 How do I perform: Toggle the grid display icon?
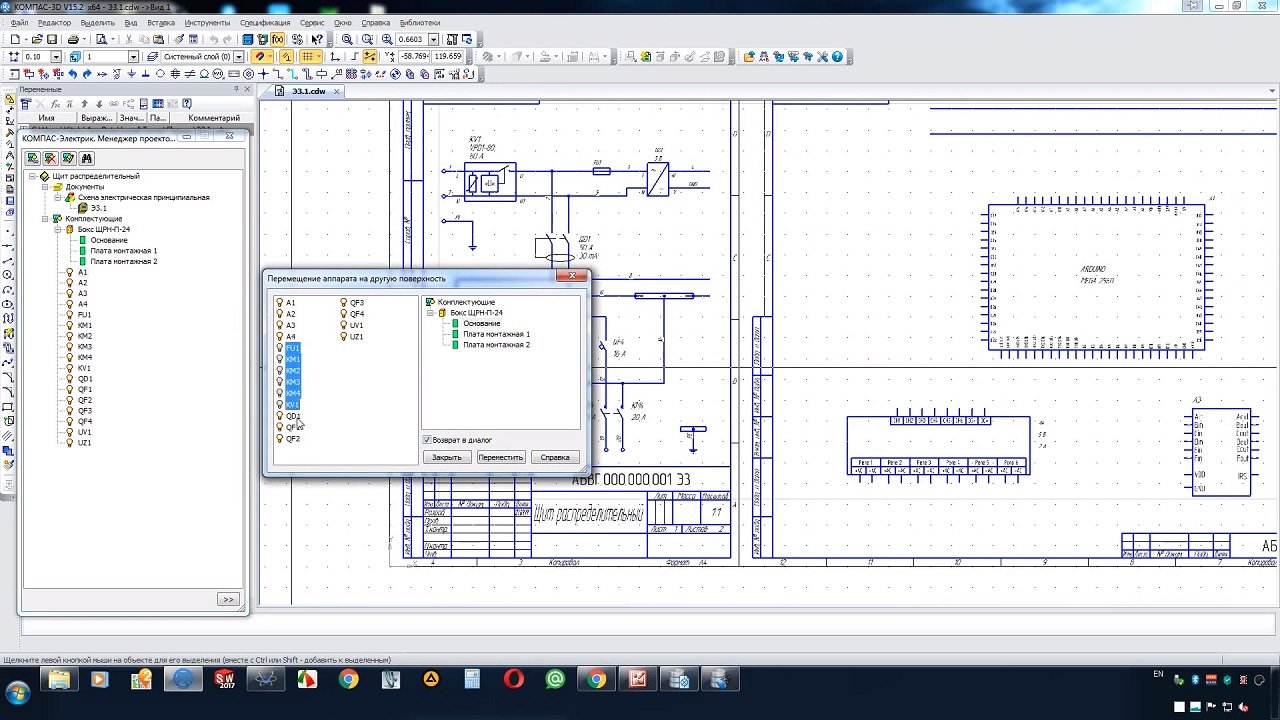coord(309,57)
